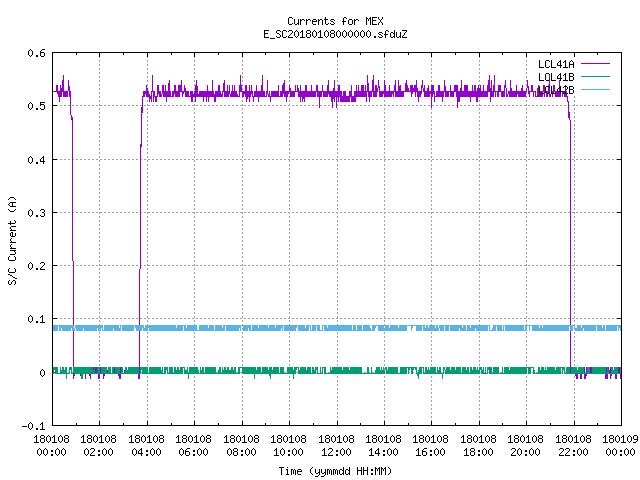This screenshot has width=640, height=480.
Task: Click the 'S/C Current (A)' axis label
Action: click(x=13, y=240)
